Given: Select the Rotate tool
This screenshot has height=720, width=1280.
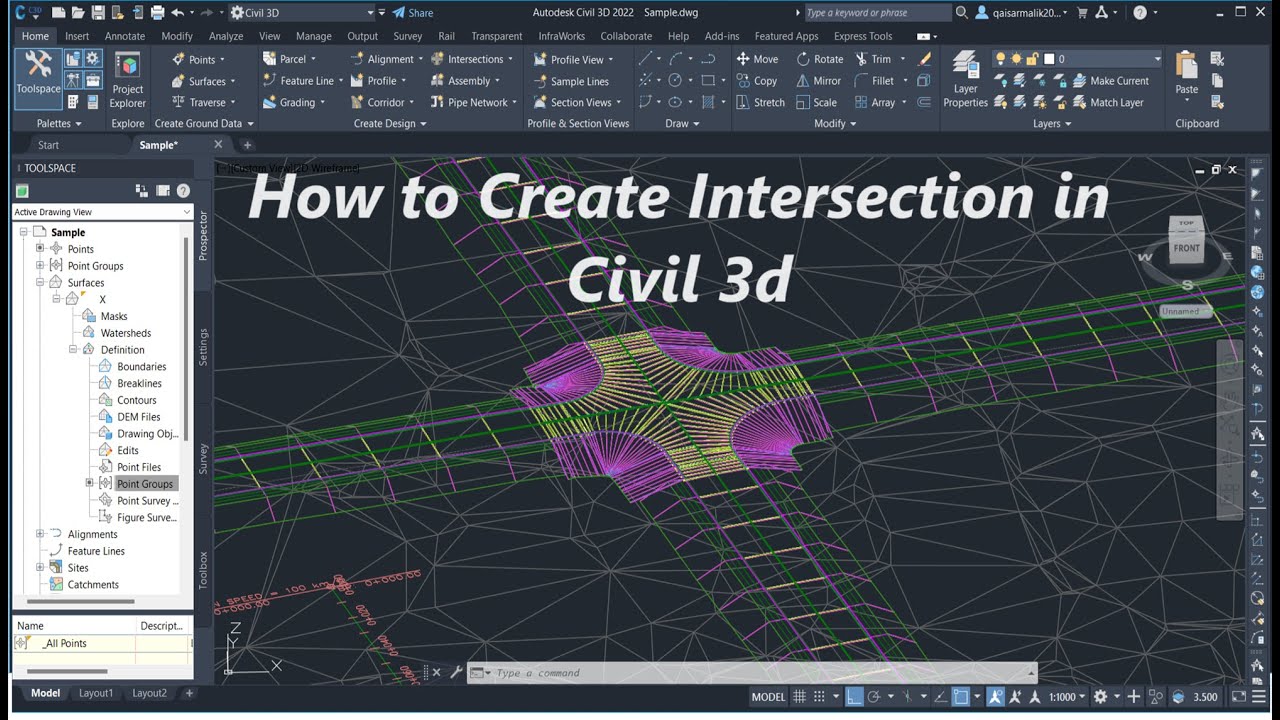Looking at the screenshot, I should pos(820,59).
